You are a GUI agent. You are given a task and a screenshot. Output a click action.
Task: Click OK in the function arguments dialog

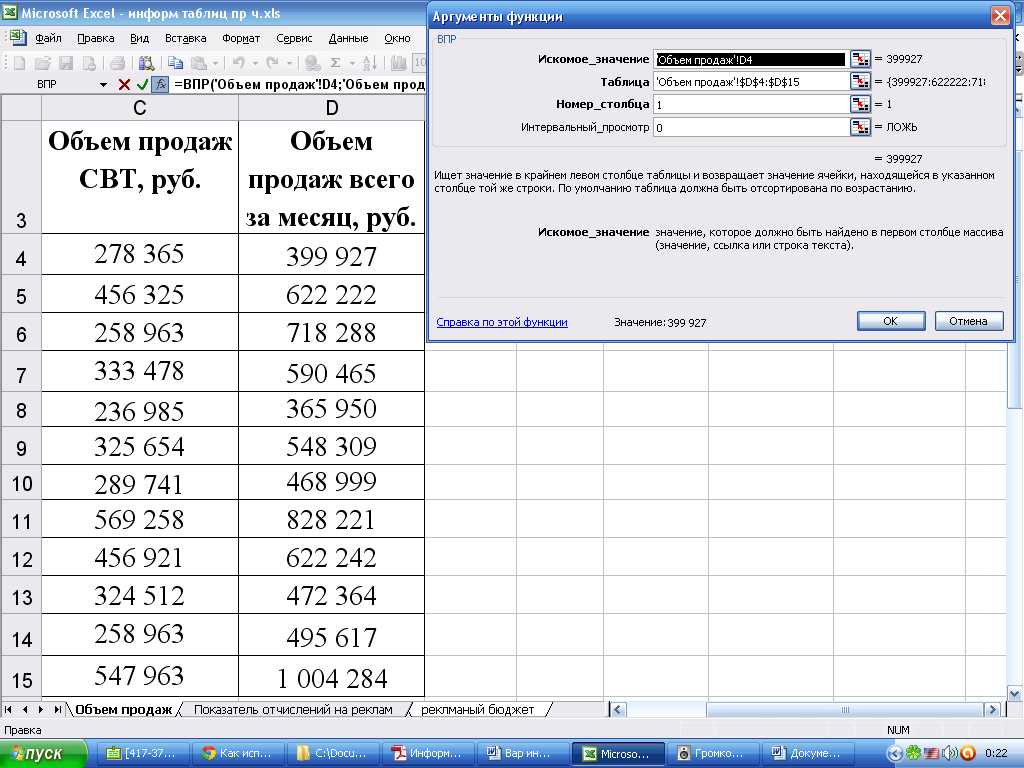[891, 321]
